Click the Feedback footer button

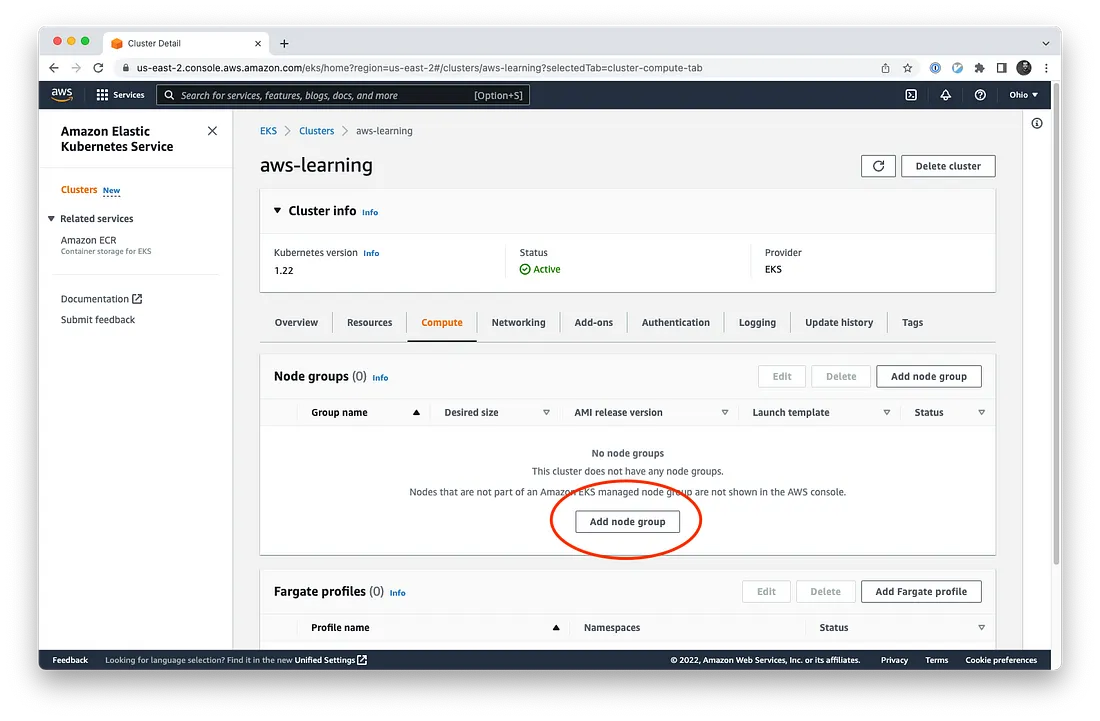point(70,660)
